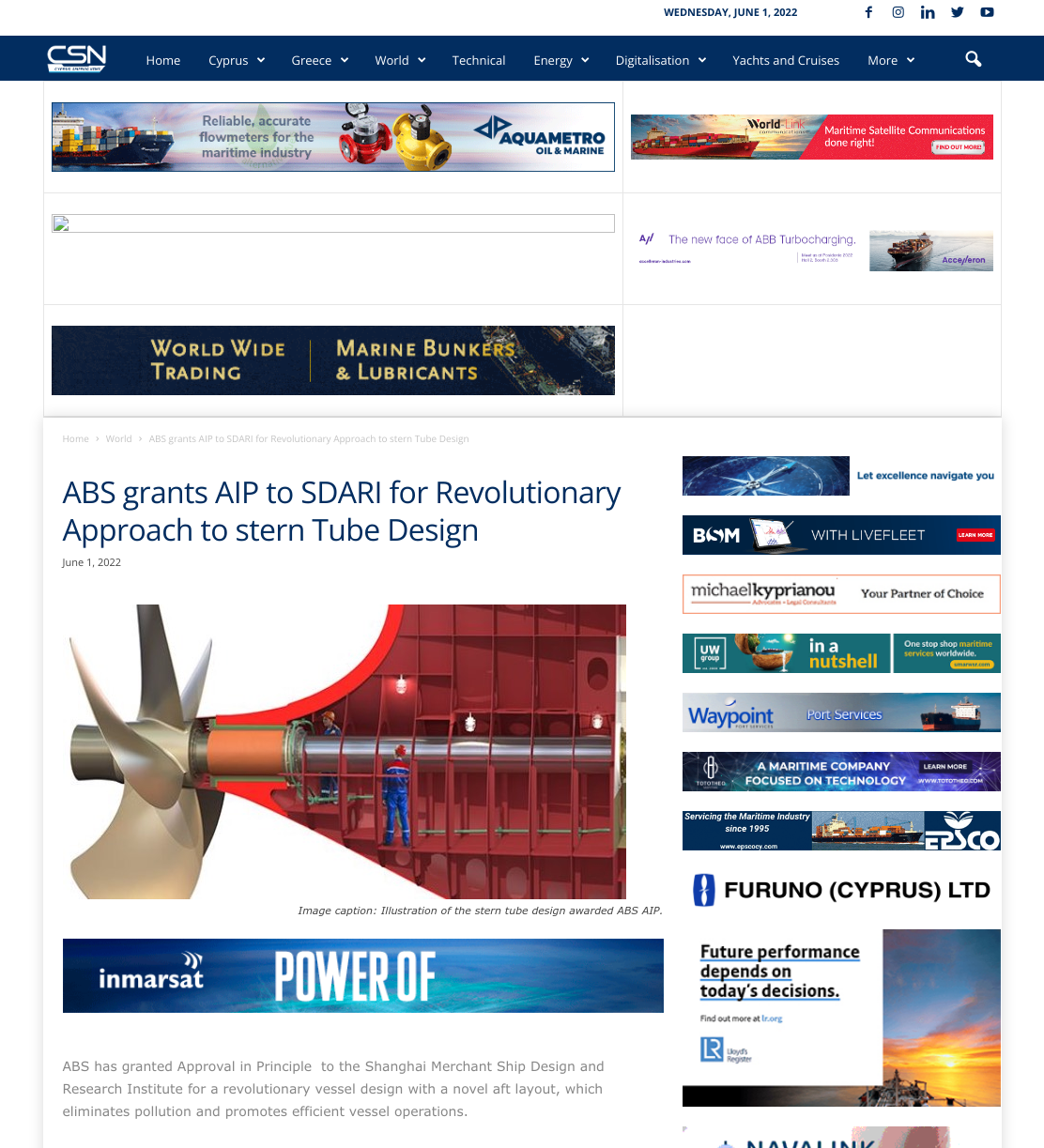
Task: Click Home breadcrumb link
Action: (75, 438)
